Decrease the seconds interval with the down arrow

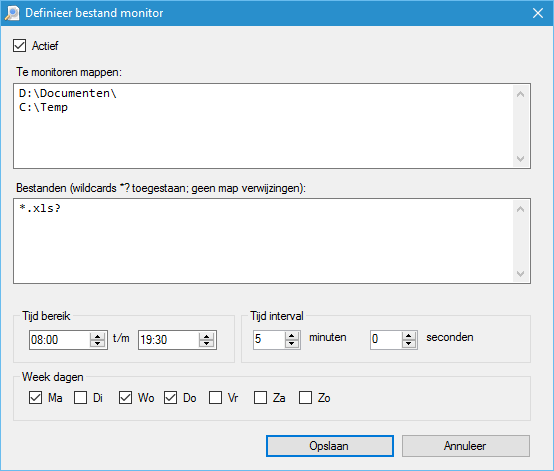(x=408, y=343)
